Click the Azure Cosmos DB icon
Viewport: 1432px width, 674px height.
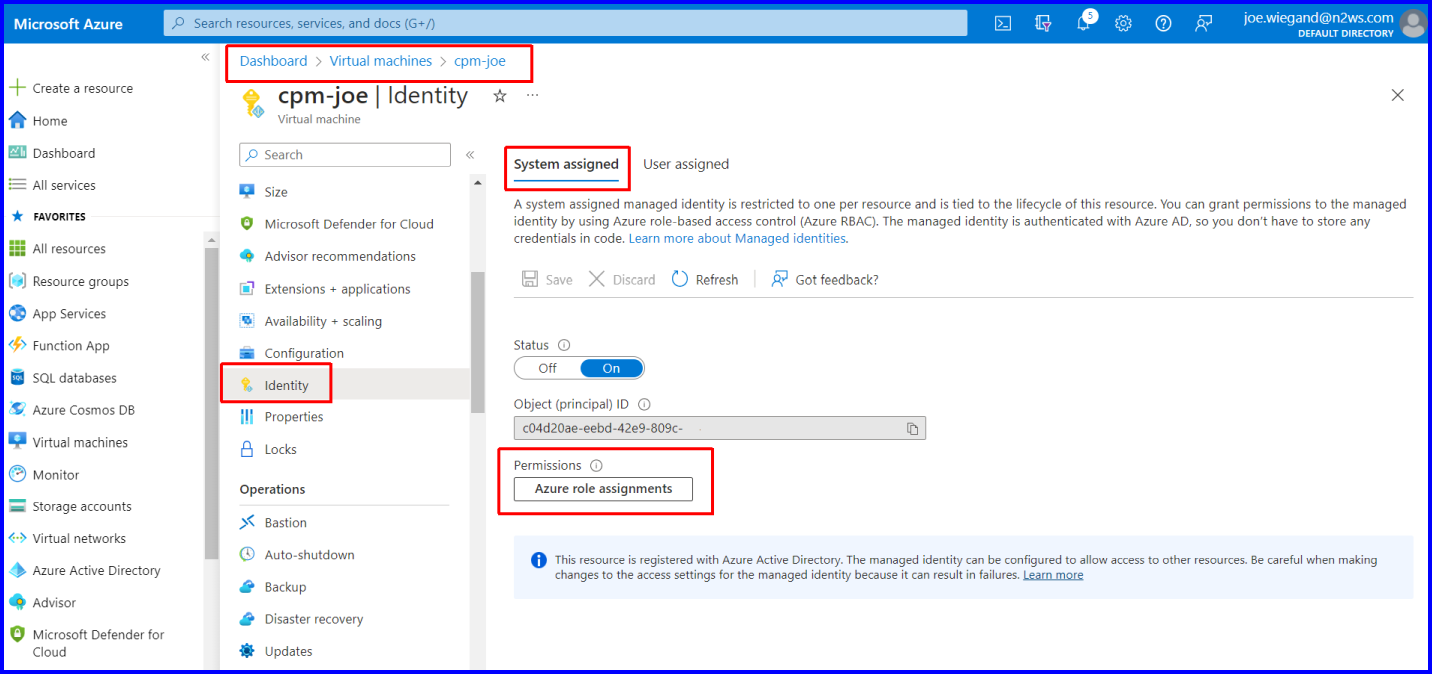point(17,410)
